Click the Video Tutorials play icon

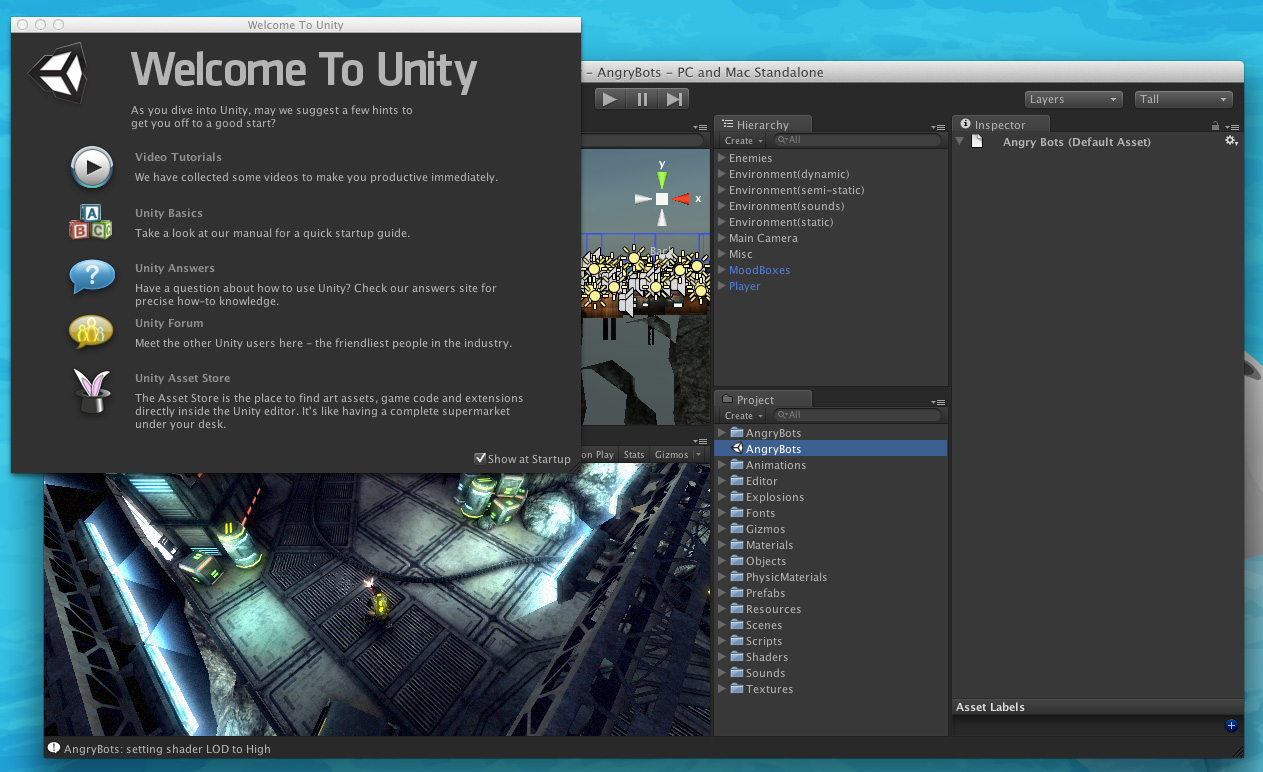click(x=91, y=167)
